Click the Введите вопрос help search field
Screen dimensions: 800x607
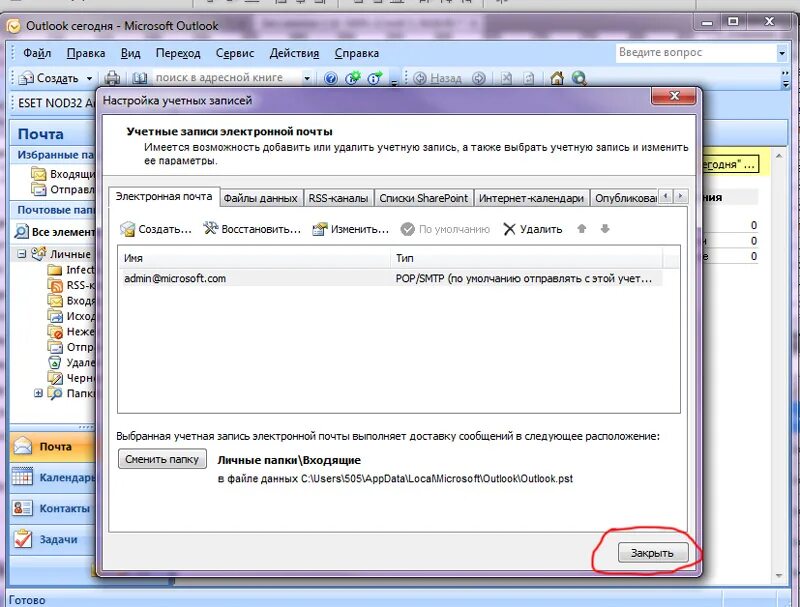click(x=696, y=53)
